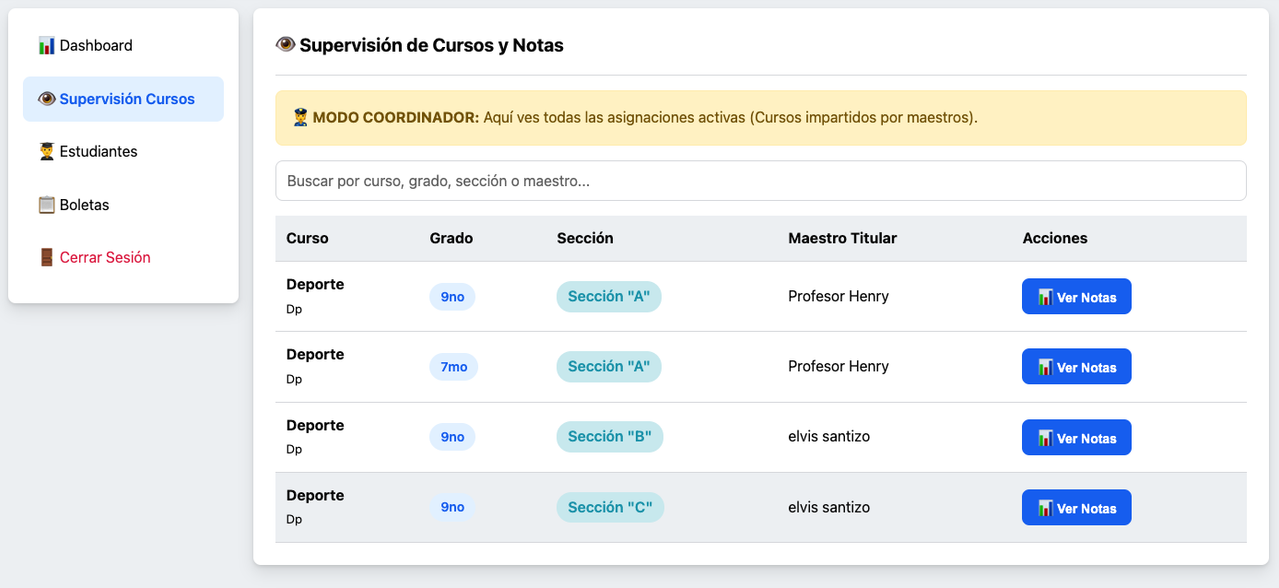Viewport: 1279px width, 588px height.
Task: Click the 7mo grade badge
Action: tap(454, 367)
